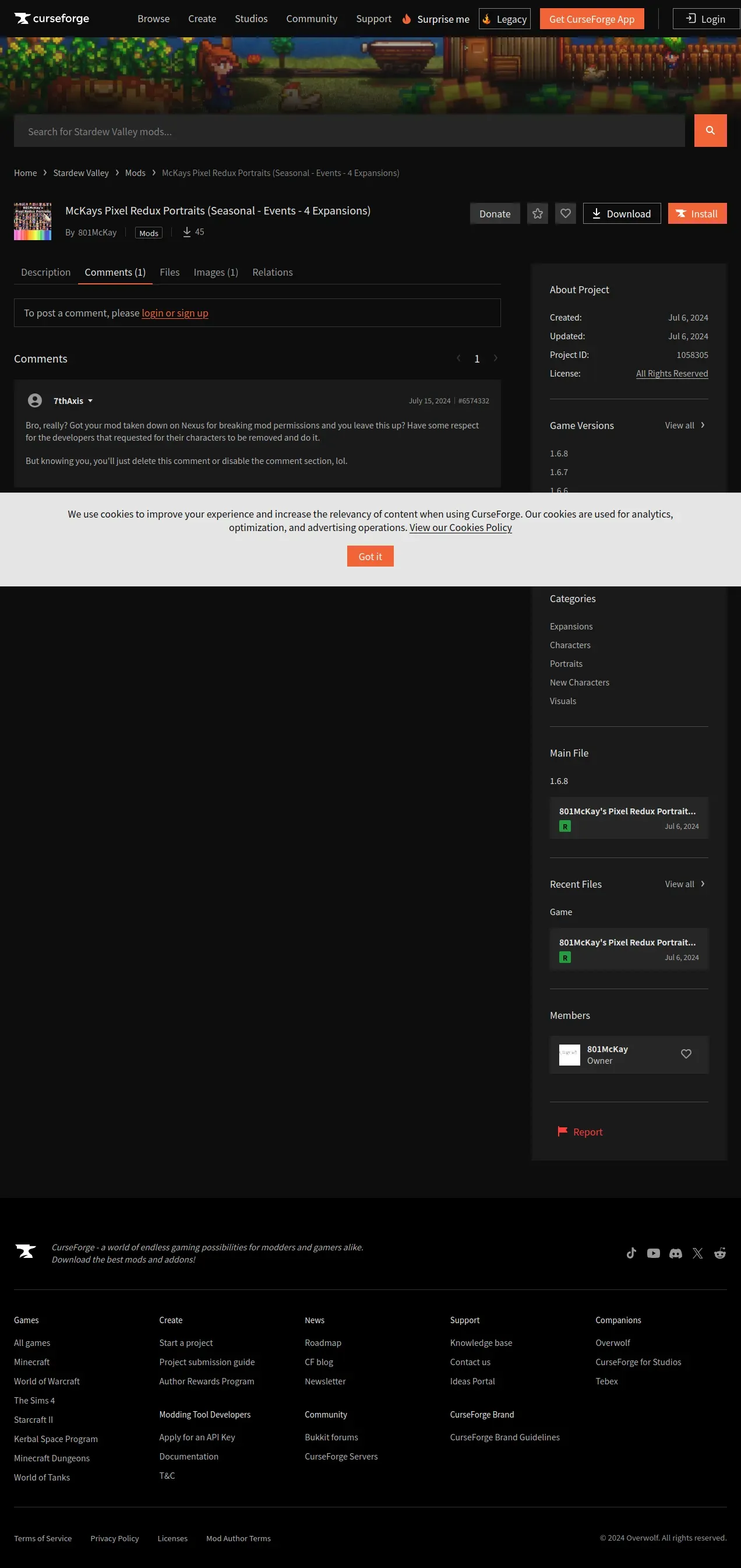This screenshot has height=1568, width=741.
Task: Click the orange Install button
Action: point(697,214)
